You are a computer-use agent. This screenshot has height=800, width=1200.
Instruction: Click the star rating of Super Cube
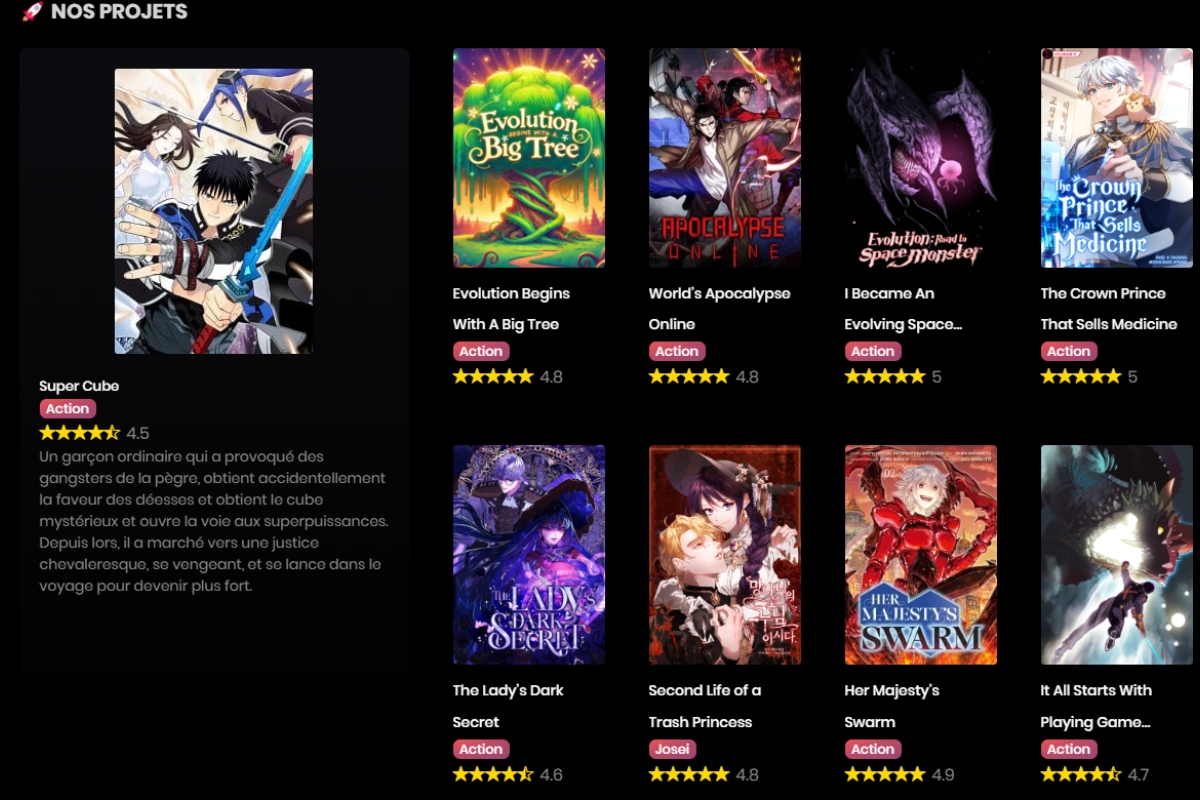(80, 433)
